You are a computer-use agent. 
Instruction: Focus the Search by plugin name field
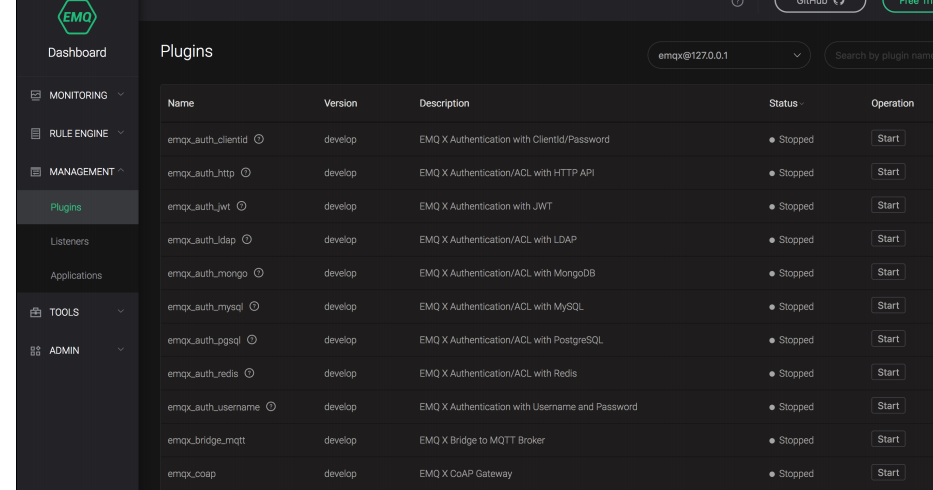click(879, 55)
